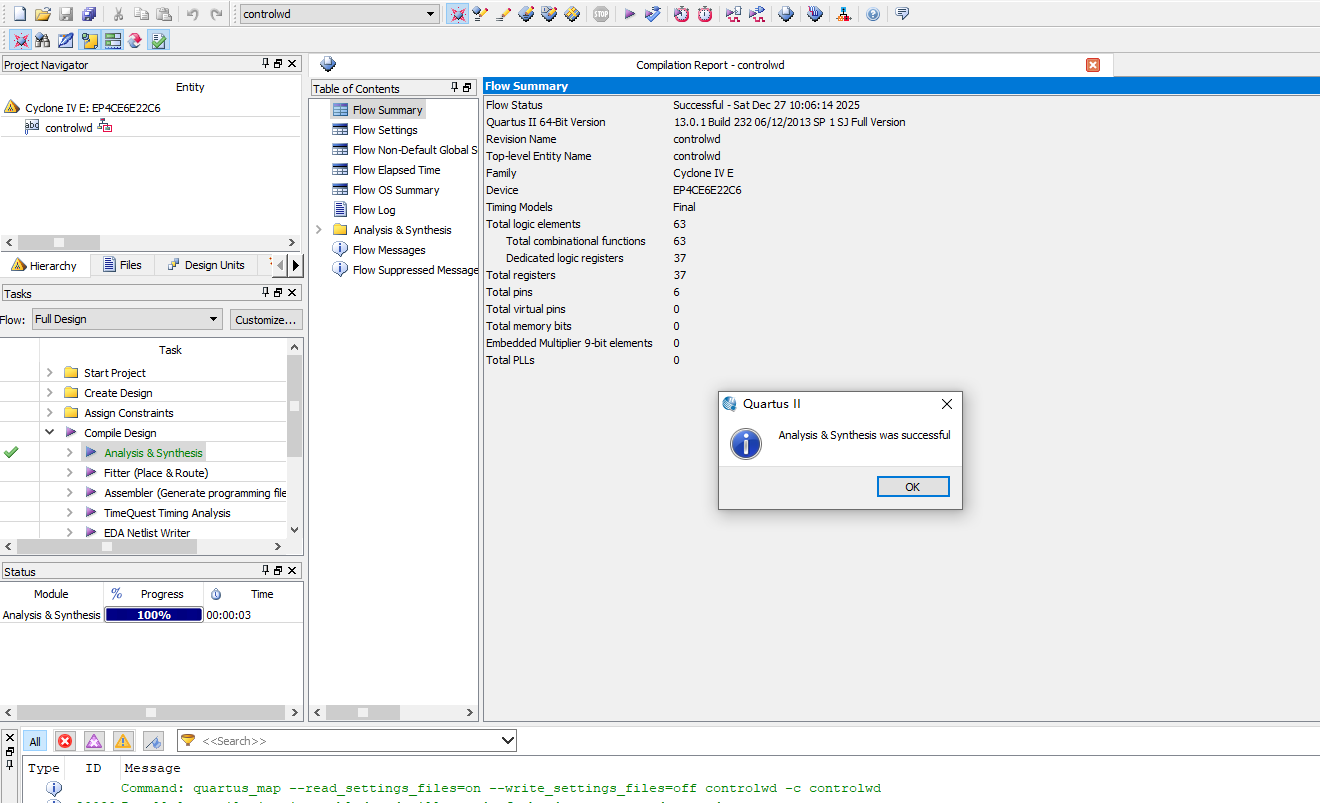Toggle warning messages filter
Screen dimensions: 1320x803
(123, 741)
